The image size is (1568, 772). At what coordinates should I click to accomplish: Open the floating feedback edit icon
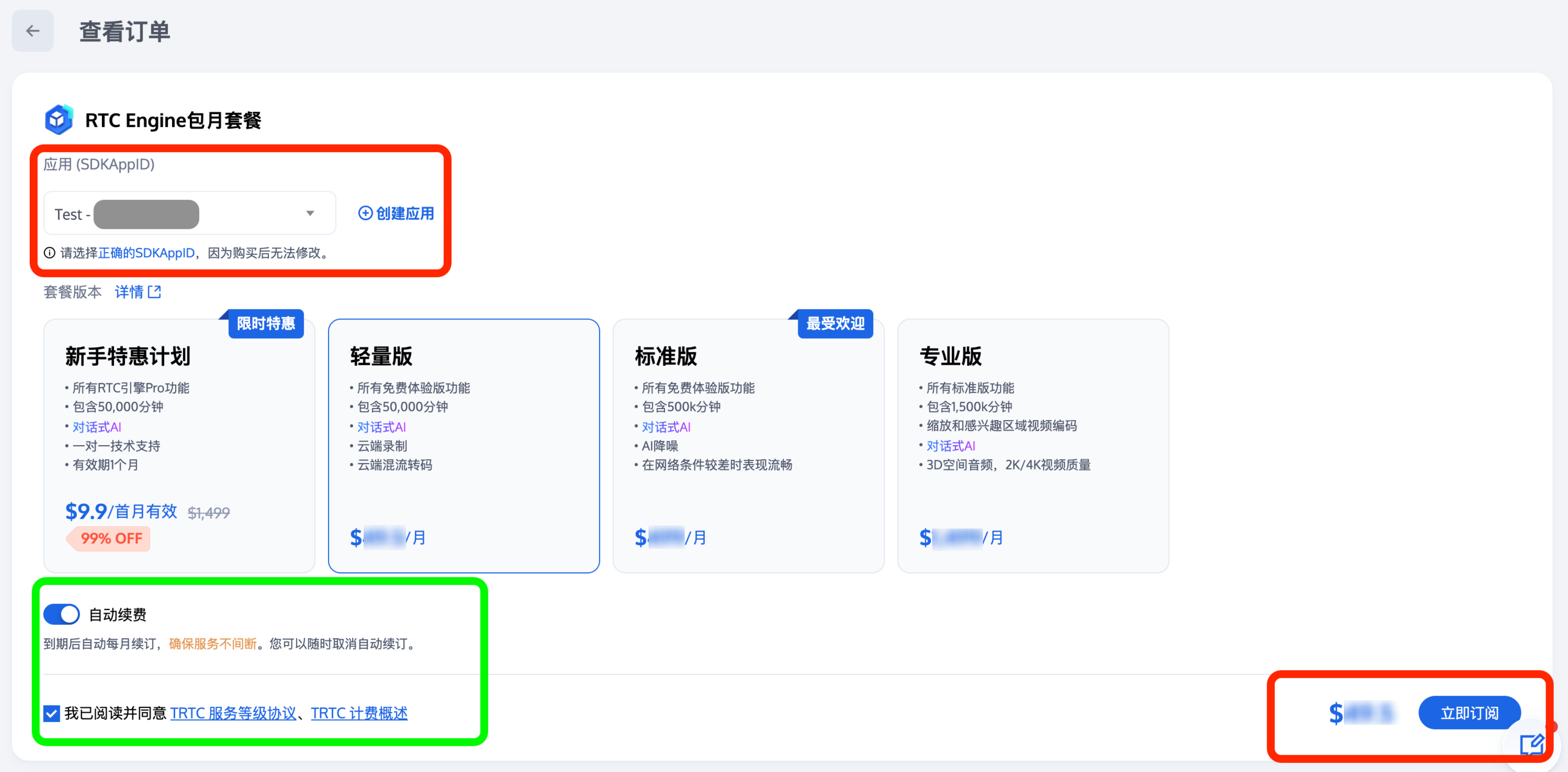(x=1531, y=744)
